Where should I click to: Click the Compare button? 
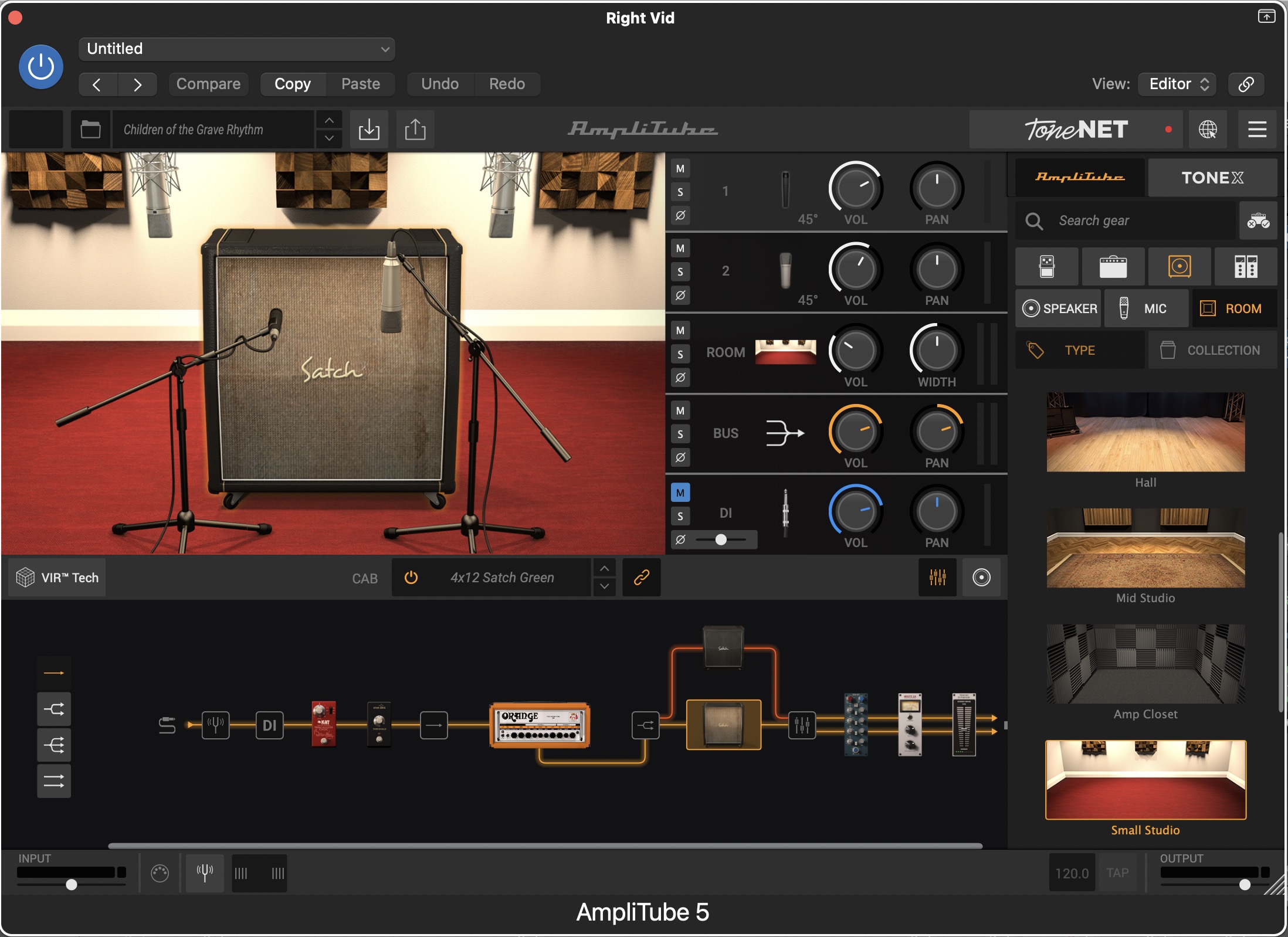coord(208,84)
